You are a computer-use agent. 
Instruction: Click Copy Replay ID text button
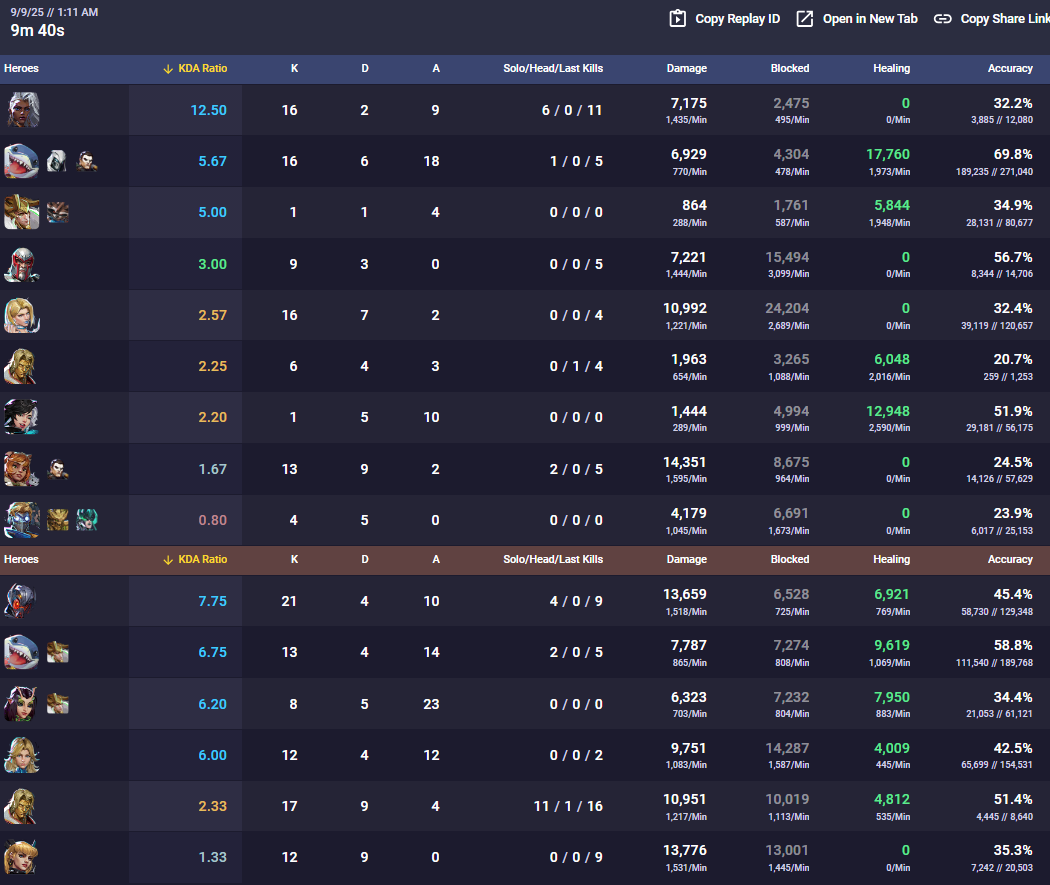tap(737, 19)
